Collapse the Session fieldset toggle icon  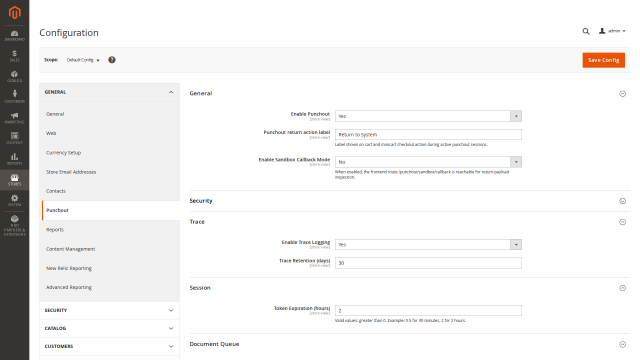pos(622,288)
